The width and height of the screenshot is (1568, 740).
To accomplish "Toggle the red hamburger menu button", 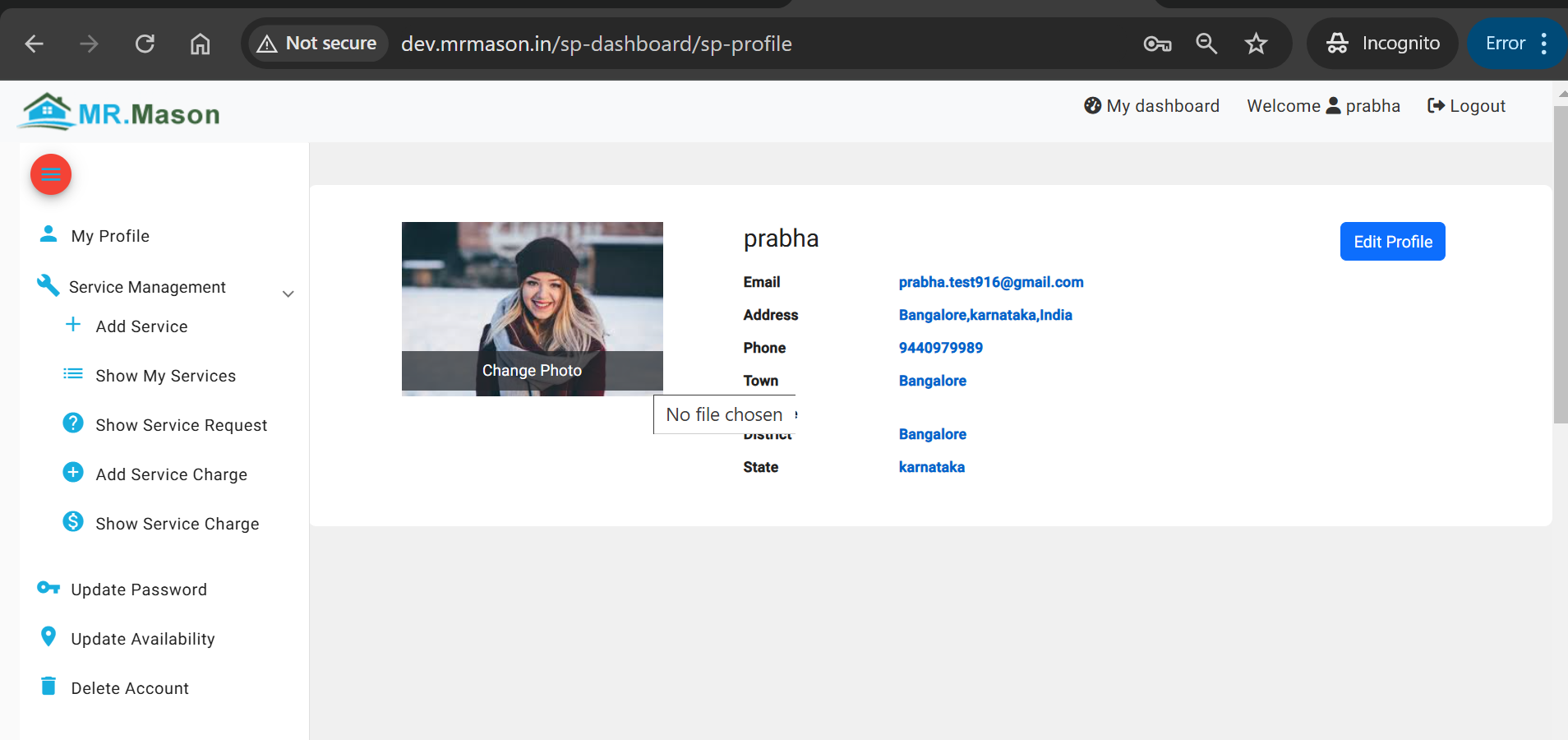I will pos(50,174).
